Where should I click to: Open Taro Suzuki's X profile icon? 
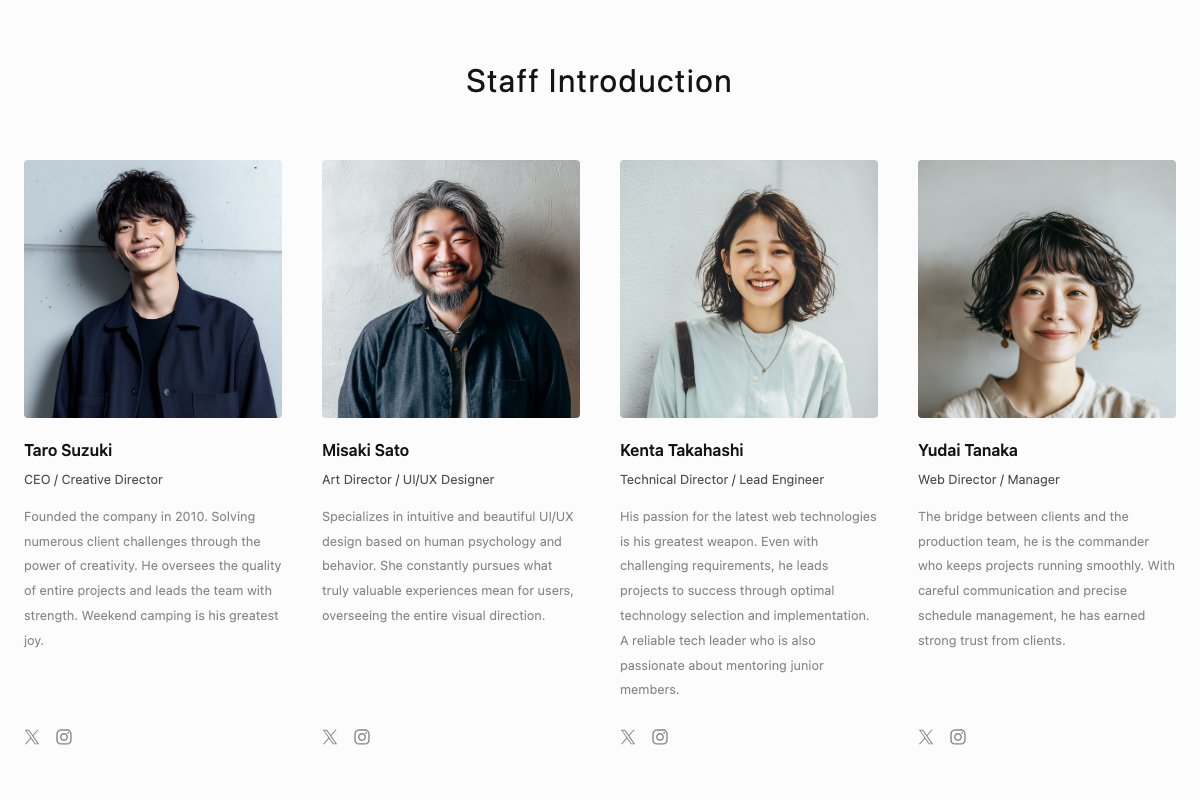coord(32,737)
